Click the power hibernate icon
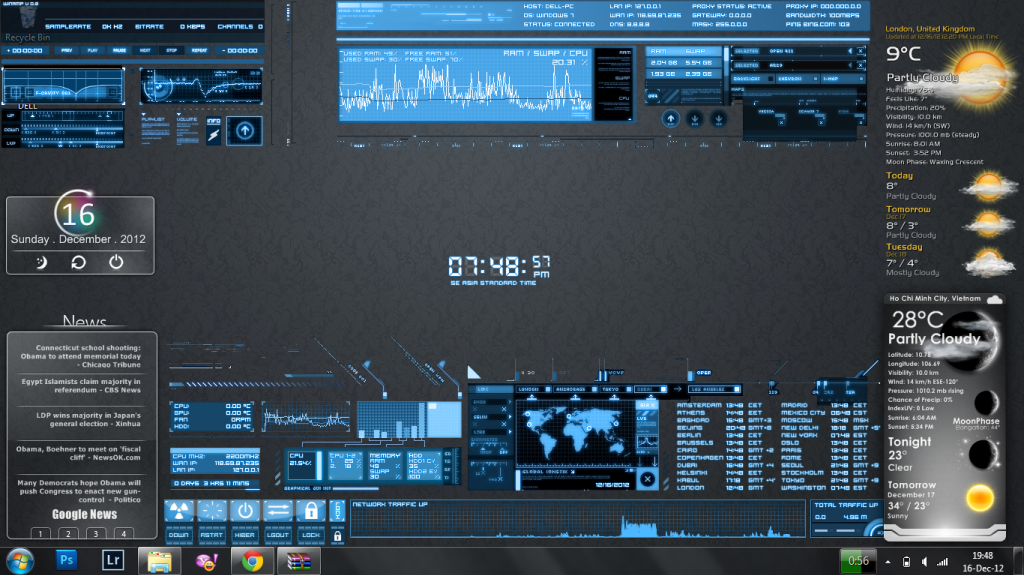 (245, 511)
